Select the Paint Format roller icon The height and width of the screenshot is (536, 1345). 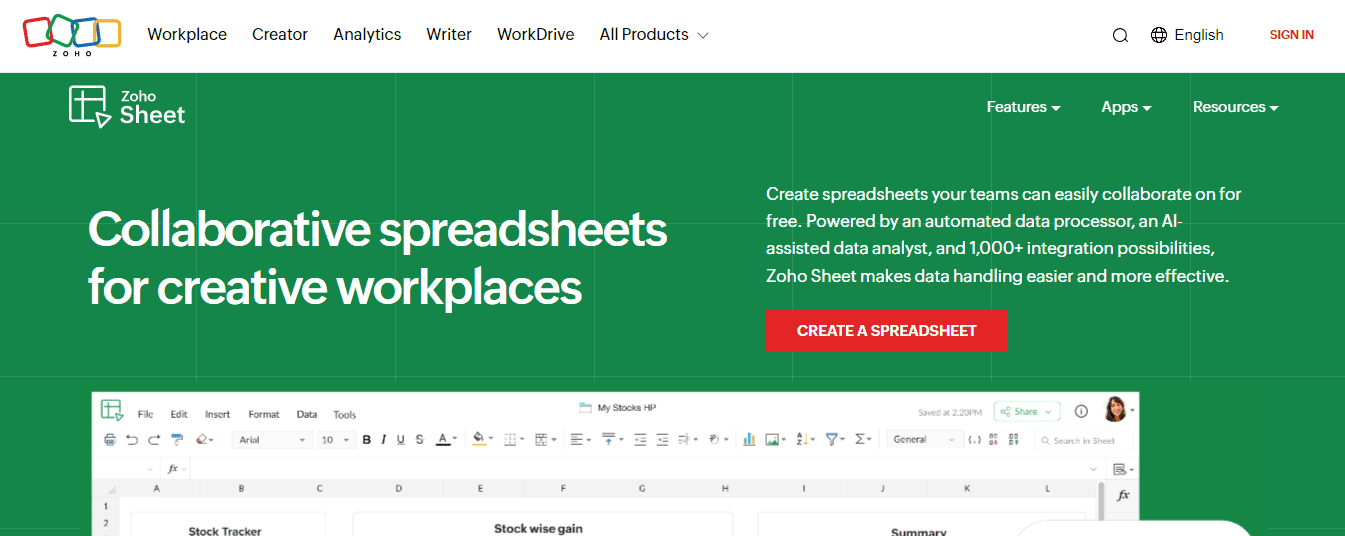pos(177,440)
